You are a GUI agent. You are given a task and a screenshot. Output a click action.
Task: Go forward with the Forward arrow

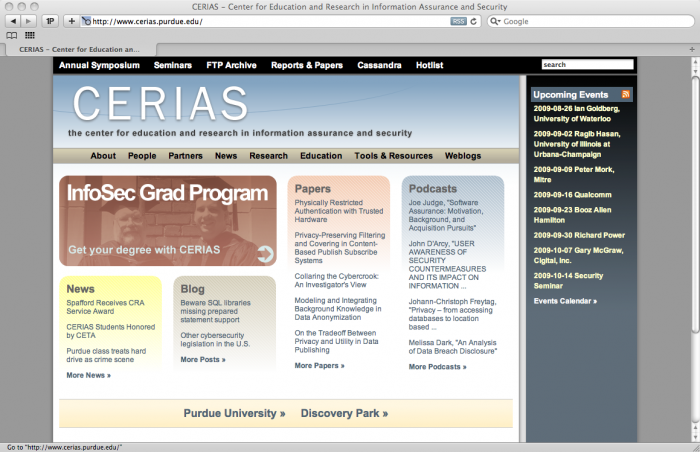point(29,21)
